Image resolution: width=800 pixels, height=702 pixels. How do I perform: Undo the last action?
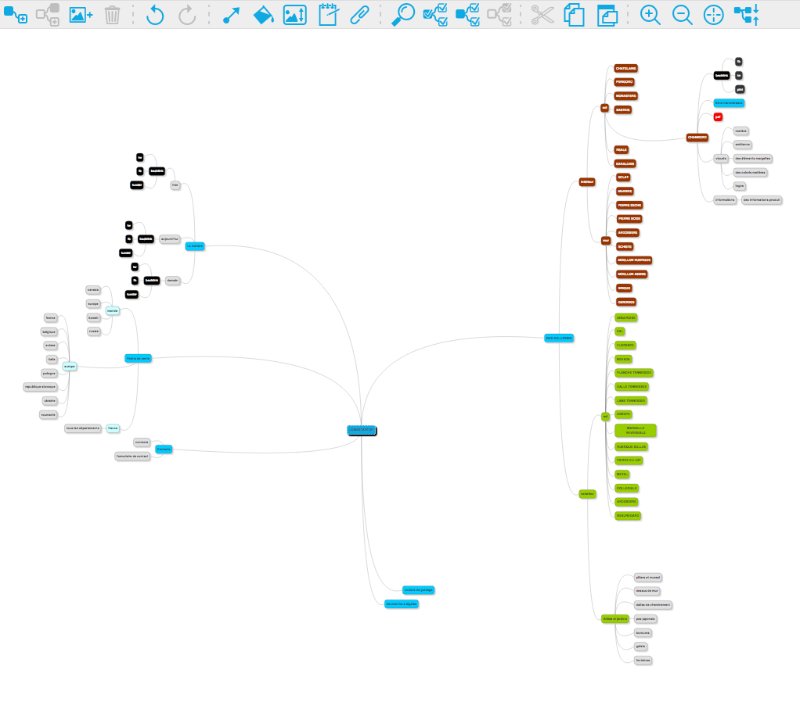coord(154,15)
